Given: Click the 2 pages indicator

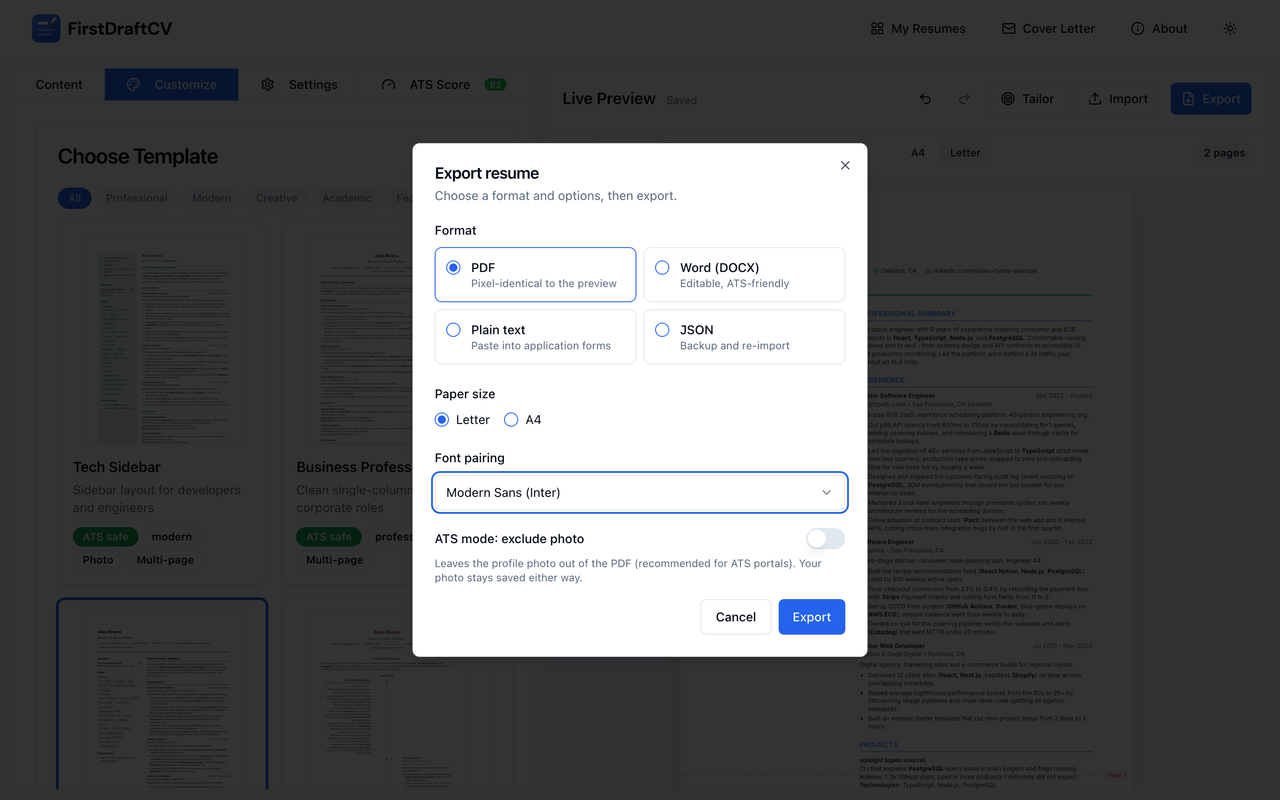Looking at the screenshot, I should point(1224,153).
